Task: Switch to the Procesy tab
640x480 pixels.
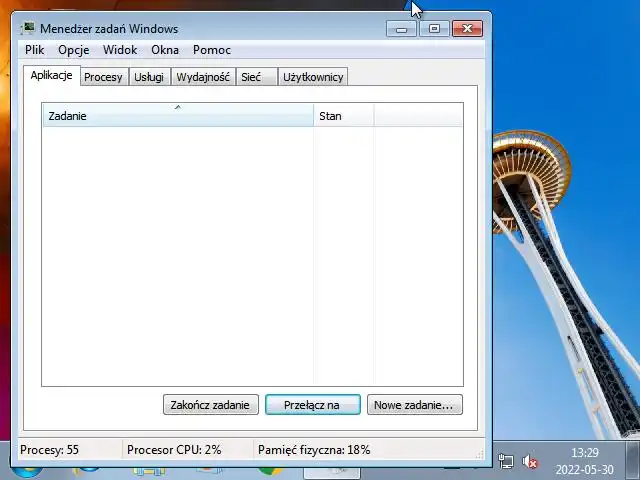Action: point(104,77)
